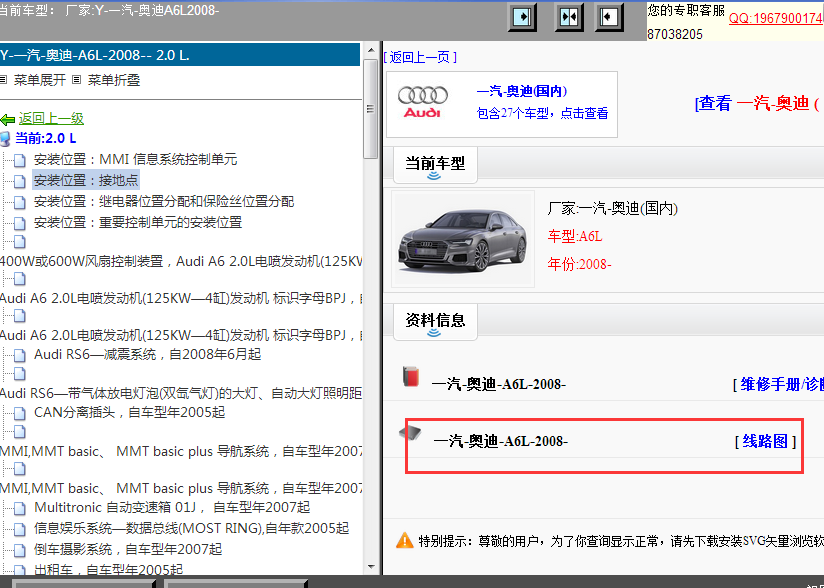Click the 查看 一汽-奥迪 link

coord(759,103)
